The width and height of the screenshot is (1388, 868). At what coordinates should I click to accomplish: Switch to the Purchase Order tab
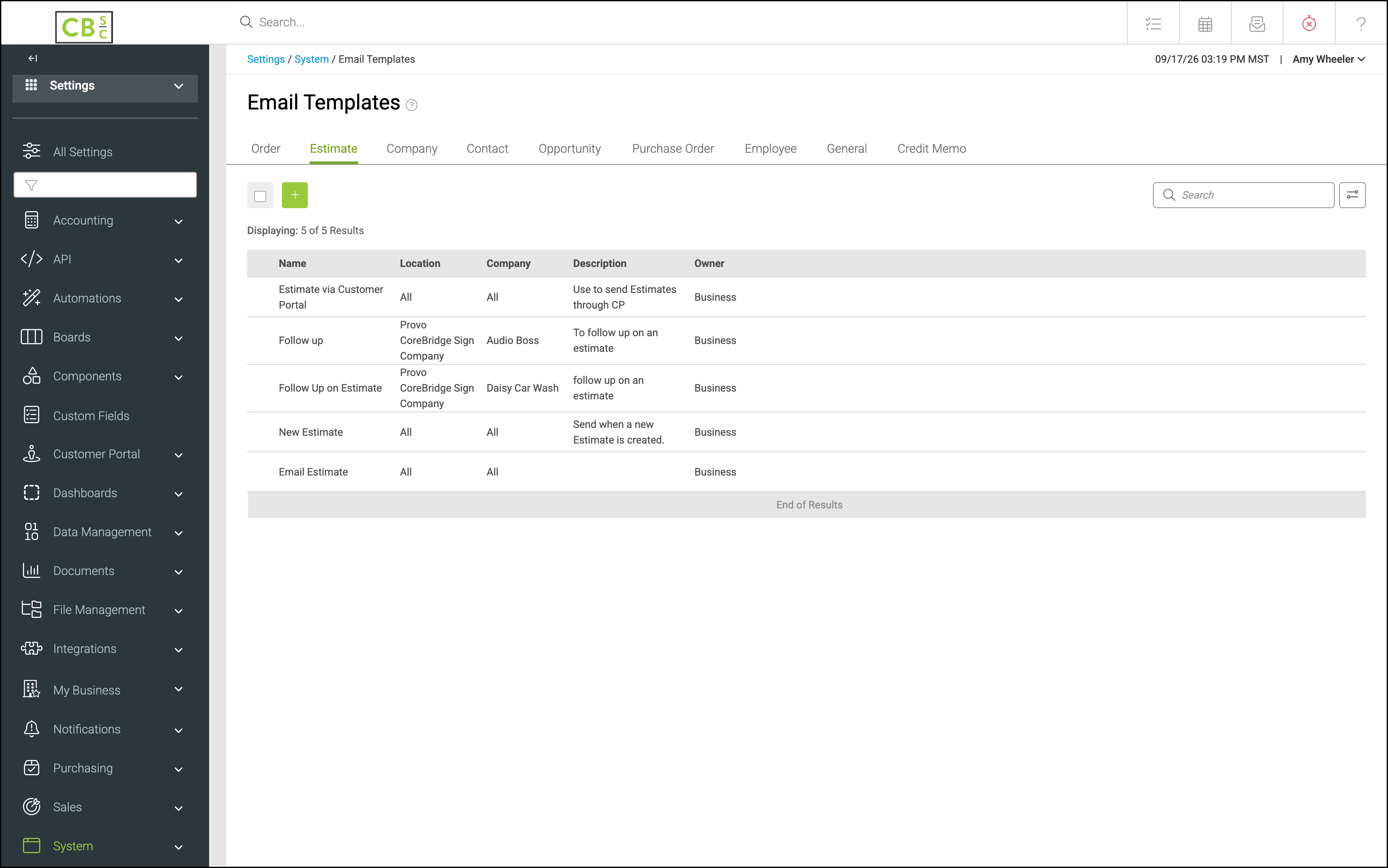[x=673, y=149]
